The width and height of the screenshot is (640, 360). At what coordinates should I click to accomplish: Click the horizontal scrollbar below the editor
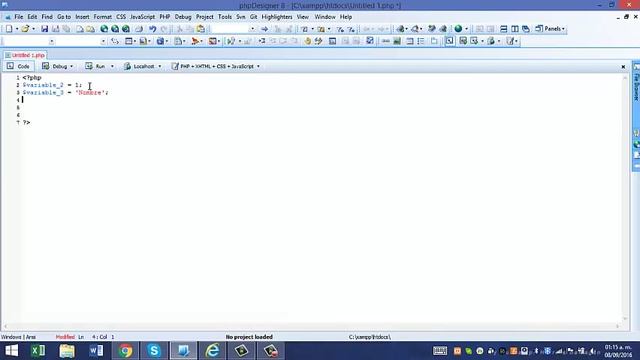(x=311, y=326)
